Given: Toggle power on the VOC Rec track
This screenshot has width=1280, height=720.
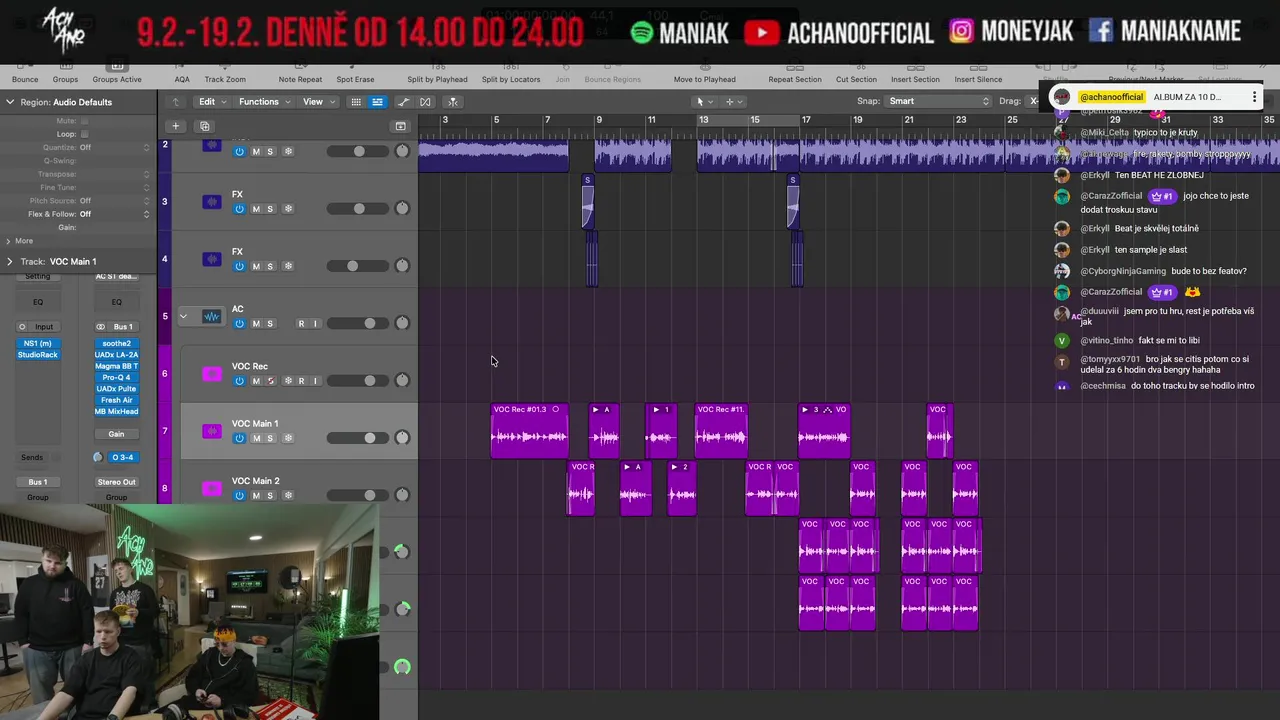Looking at the screenshot, I should 239,381.
